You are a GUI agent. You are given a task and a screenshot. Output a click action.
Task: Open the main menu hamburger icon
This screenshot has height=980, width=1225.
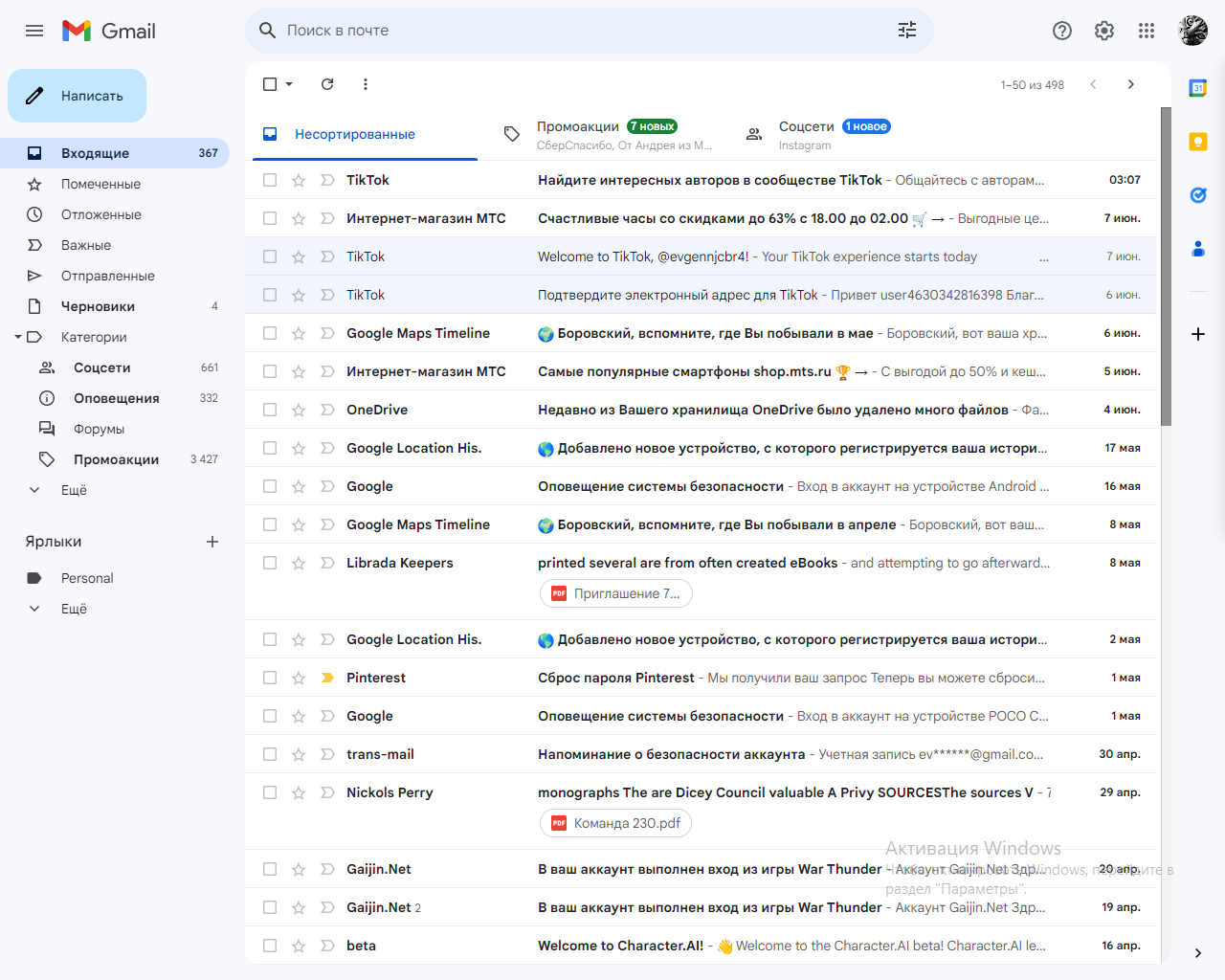34,31
